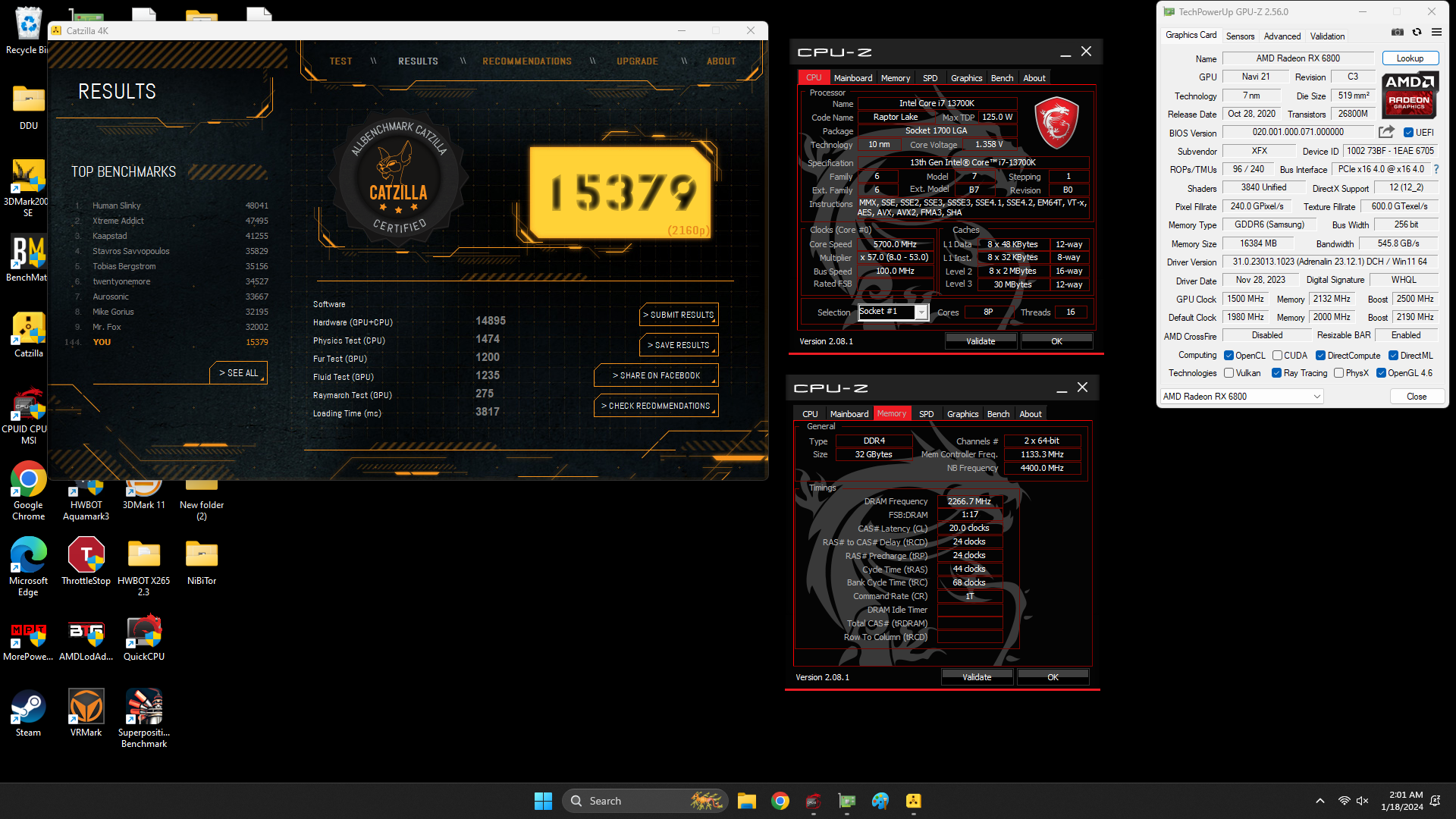
Task: Open the Socket #1 selection dropdown
Action: point(893,312)
